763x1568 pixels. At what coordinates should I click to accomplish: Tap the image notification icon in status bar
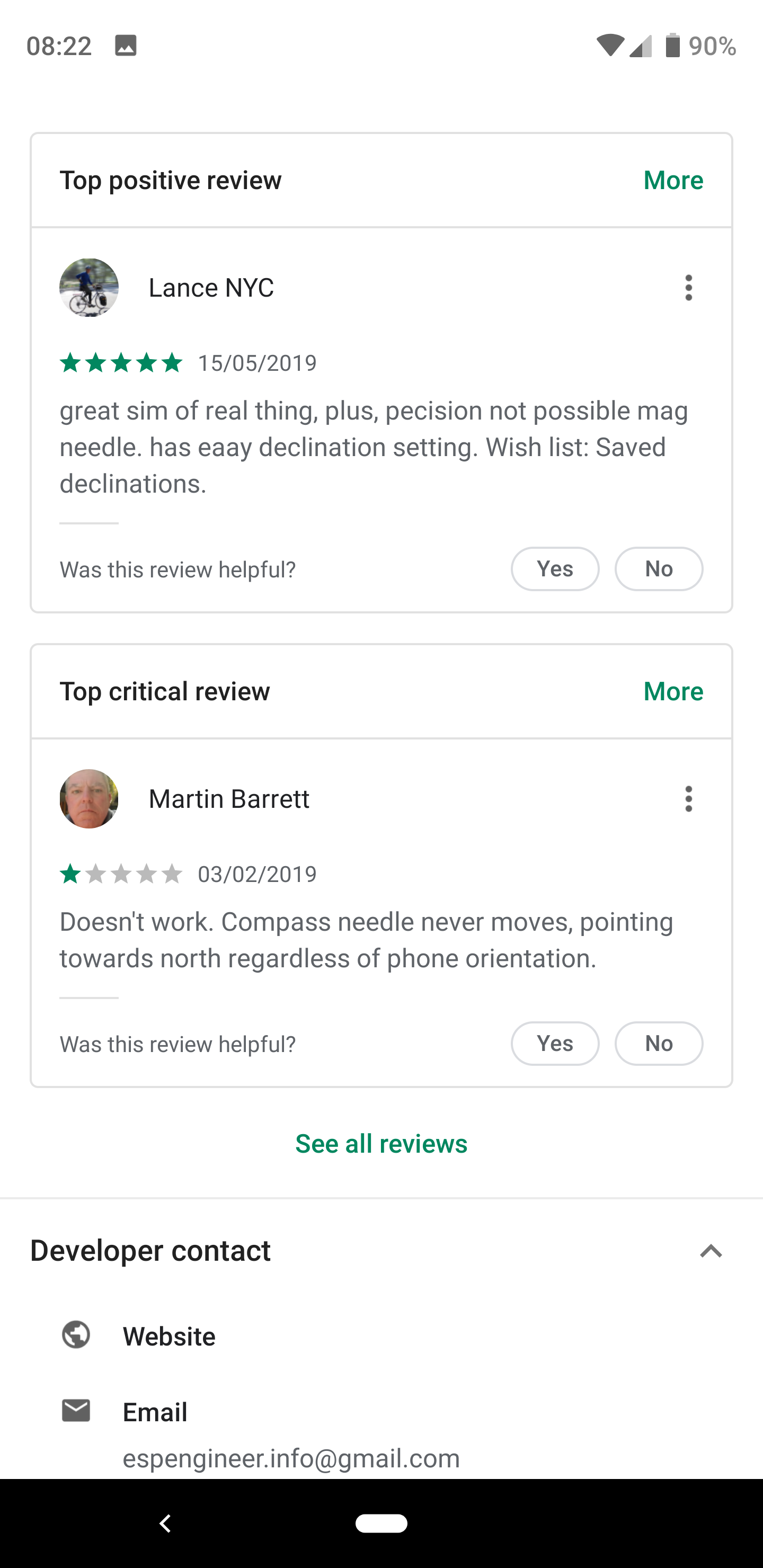(126, 46)
